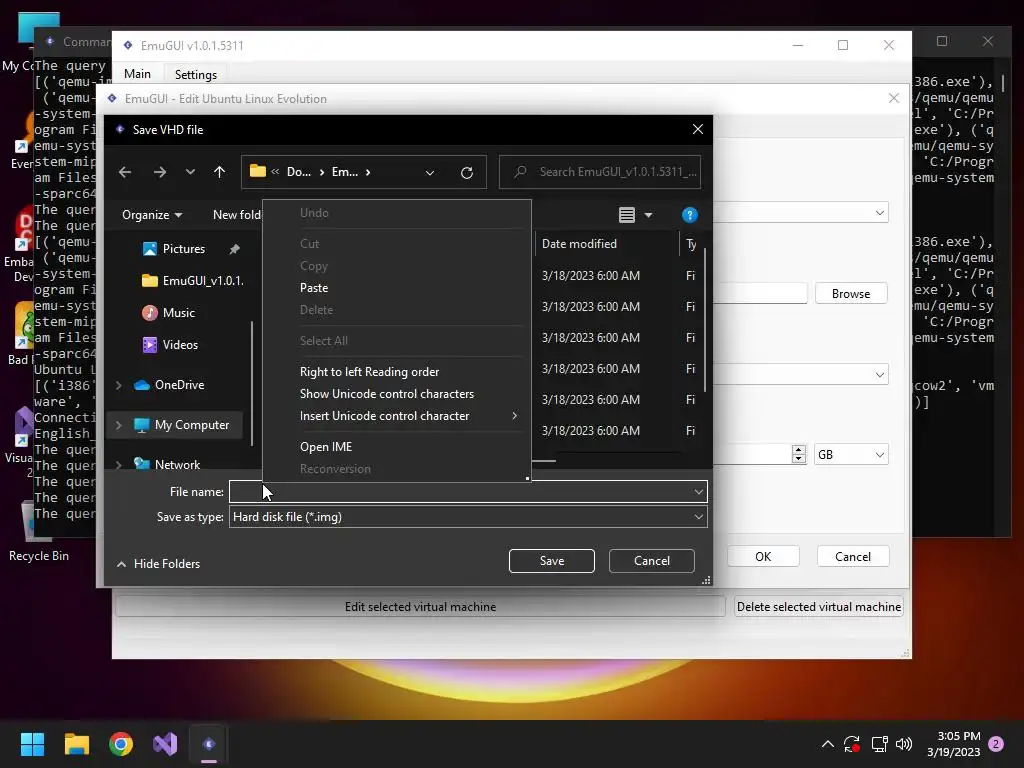The height and width of the screenshot is (768, 1024).
Task: Open File Explorer from the taskbar
Action: (x=76, y=744)
